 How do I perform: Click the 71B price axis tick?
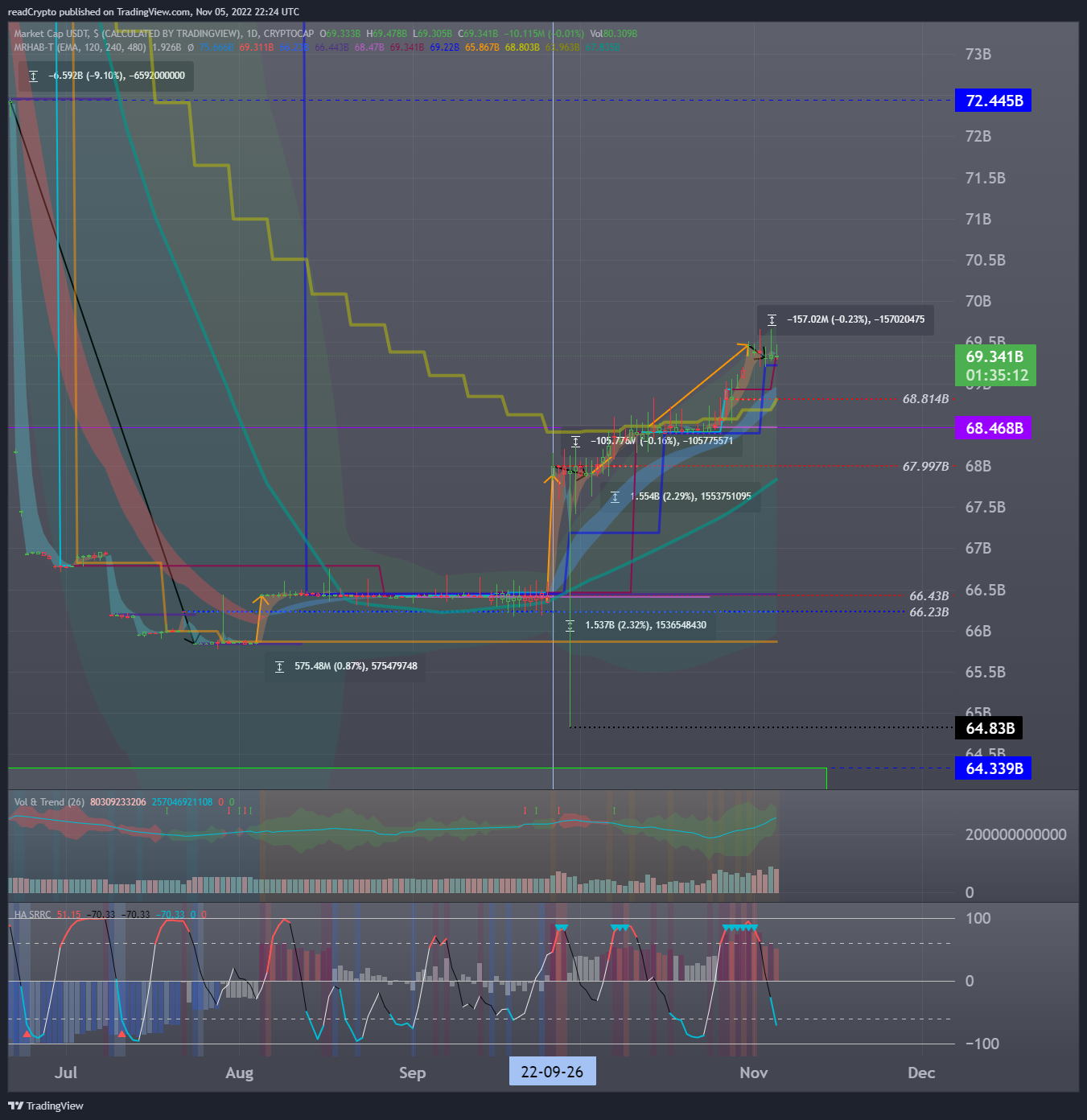pyautogui.click(x=978, y=219)
